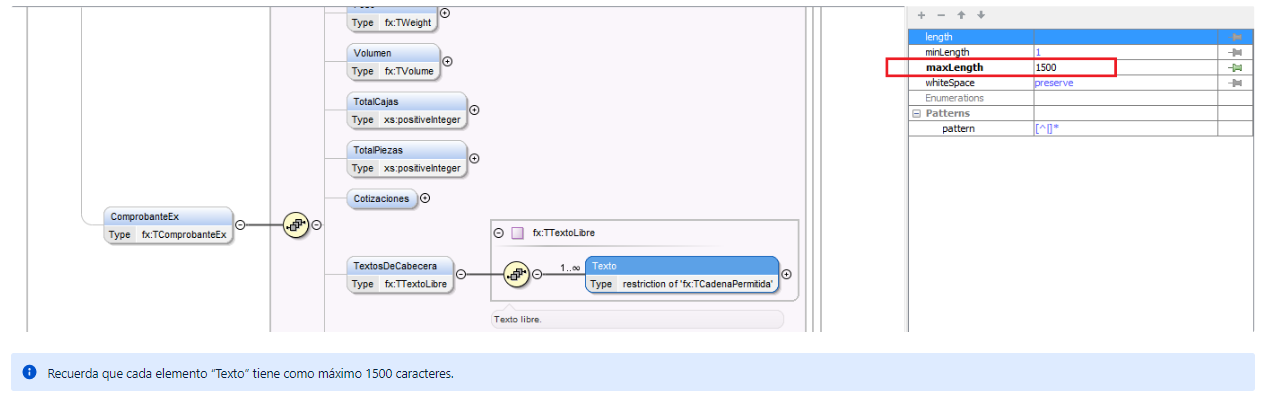The image size is (1263, 400).
Task: Expand the fx:TWeight element
Action: (444, 13)
